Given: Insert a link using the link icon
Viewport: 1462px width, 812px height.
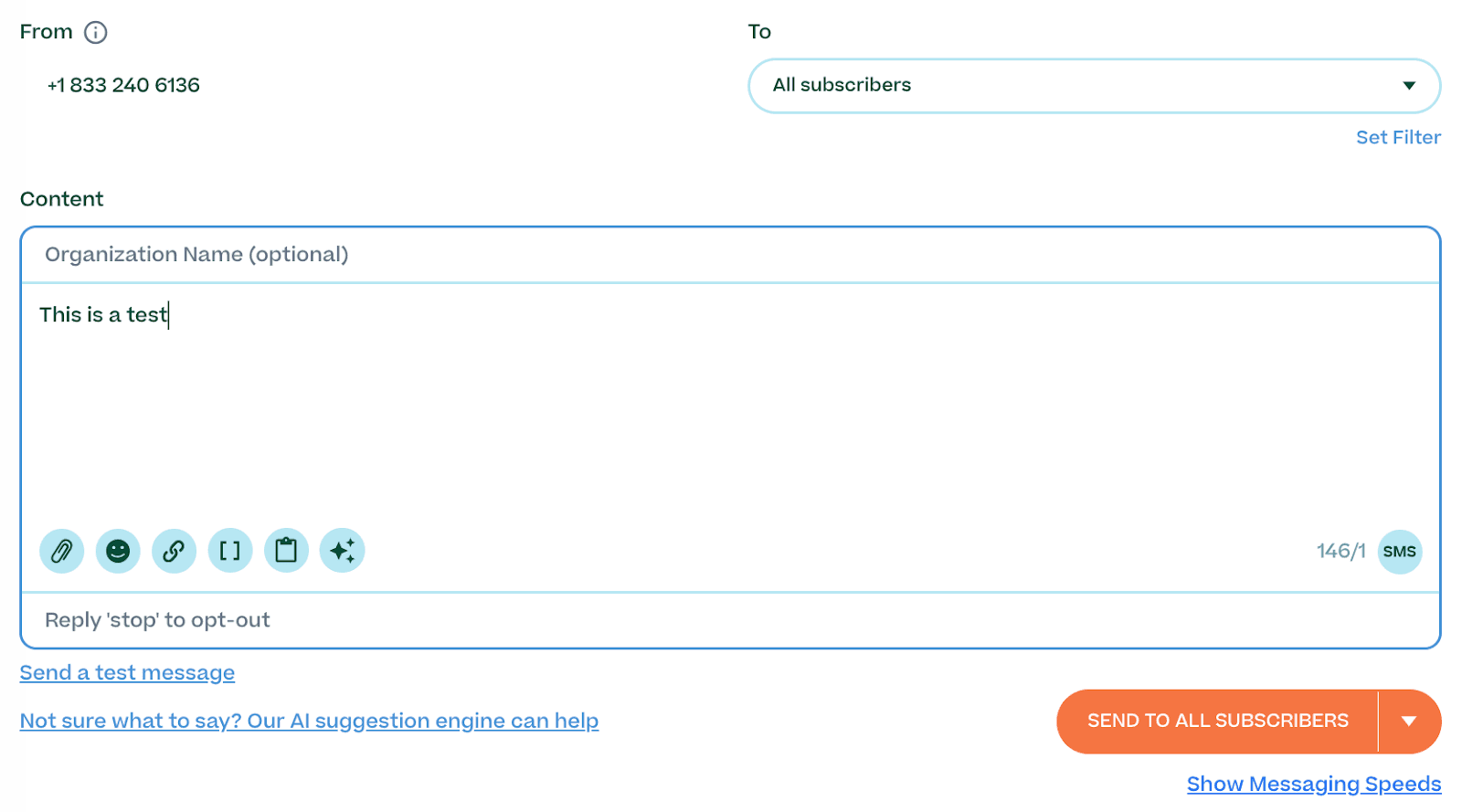Looking at the screenshot, I should pyautogui.click(x=174, y=551).
